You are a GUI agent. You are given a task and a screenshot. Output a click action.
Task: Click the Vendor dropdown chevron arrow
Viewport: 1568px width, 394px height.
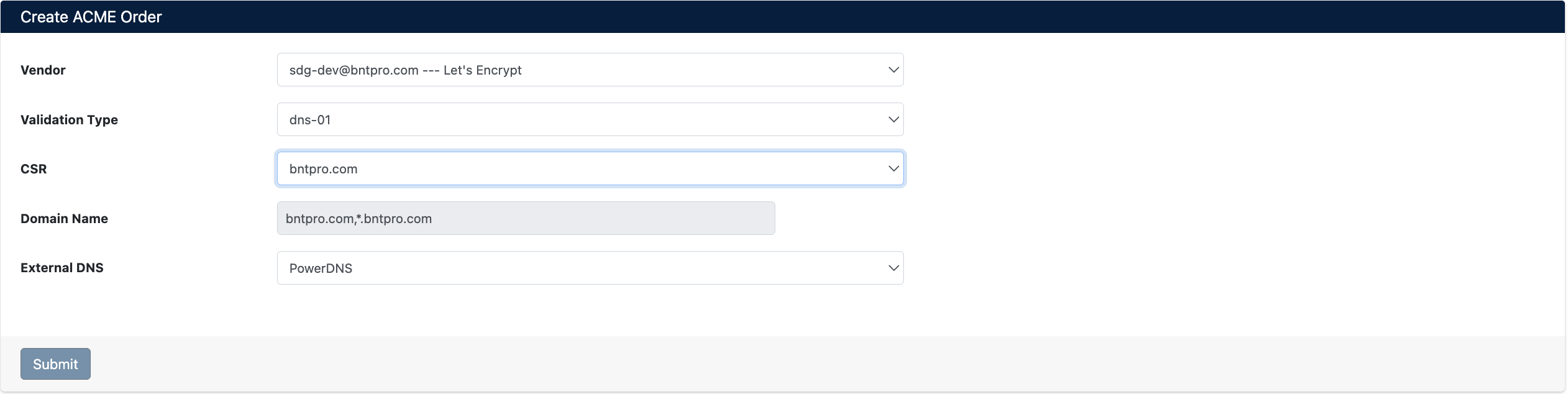coord(893,70)
